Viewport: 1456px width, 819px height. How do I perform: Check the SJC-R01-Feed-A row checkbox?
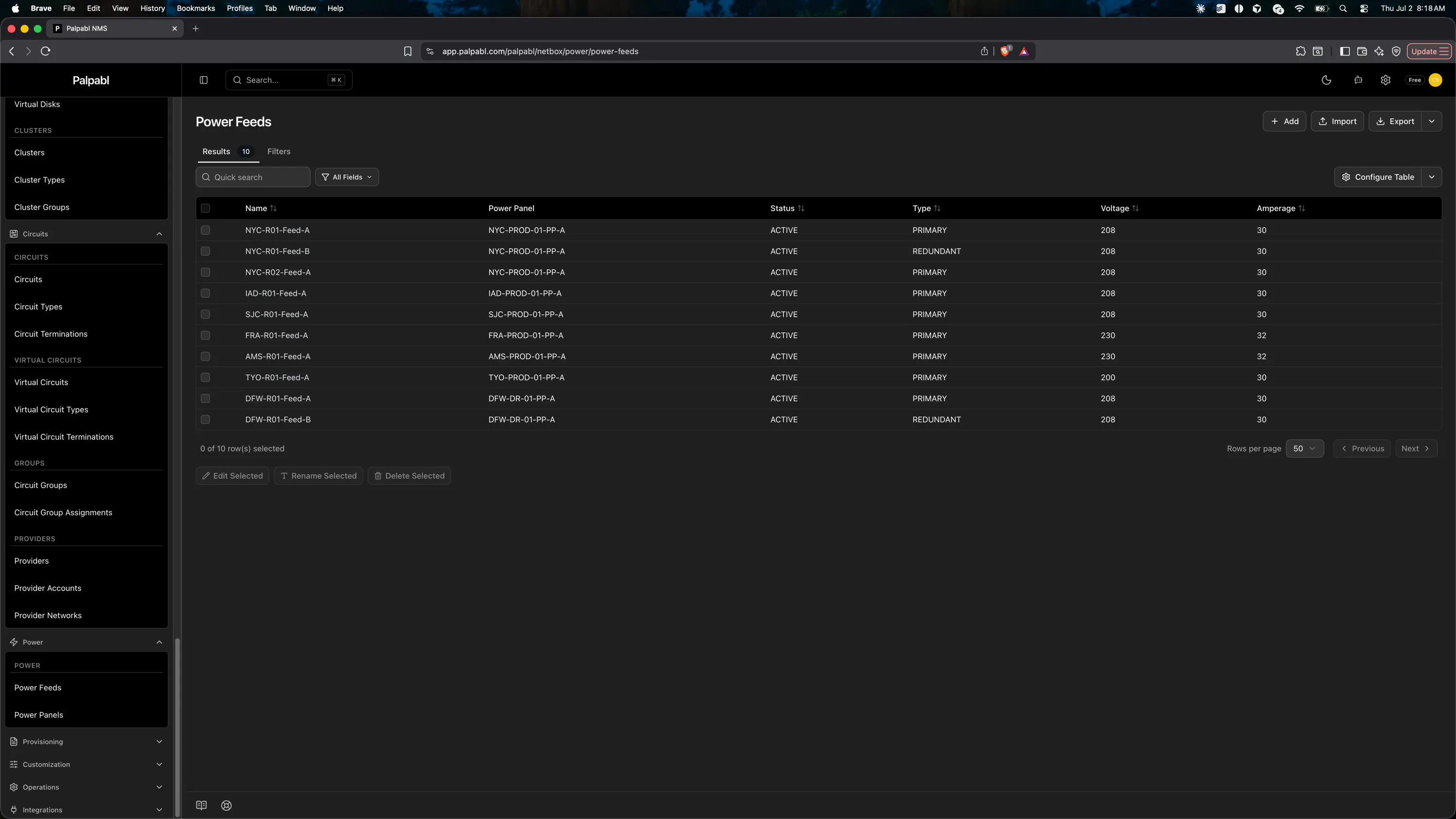(205, 314)
